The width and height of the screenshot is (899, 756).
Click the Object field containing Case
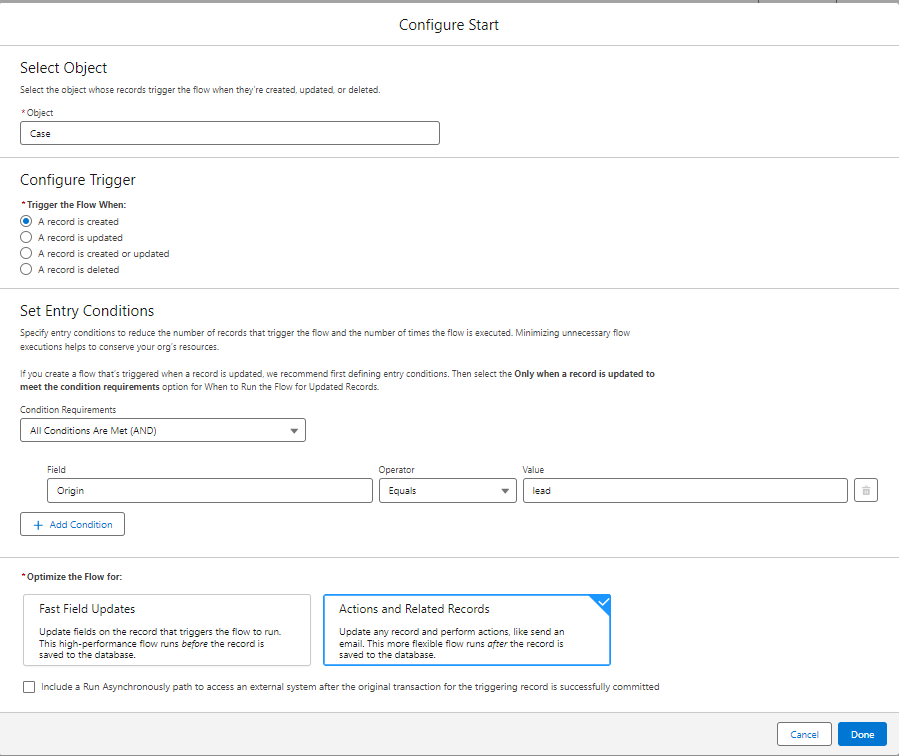coord(229,133)
